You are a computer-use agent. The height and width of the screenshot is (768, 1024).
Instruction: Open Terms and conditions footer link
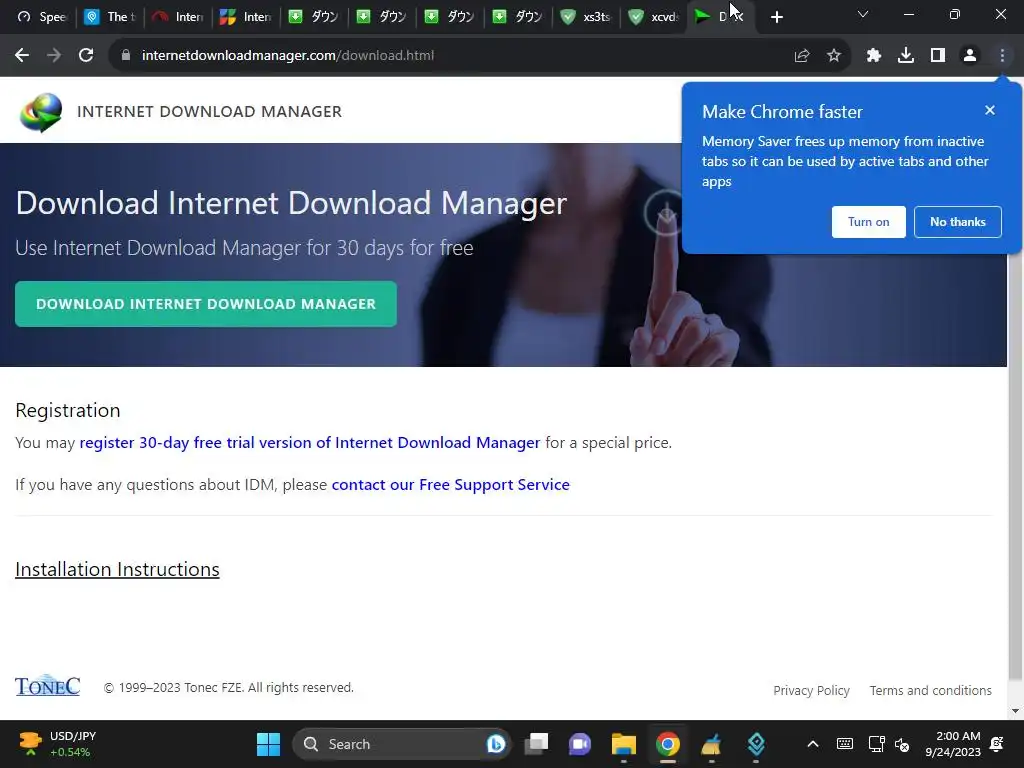(x=931, y=690)
